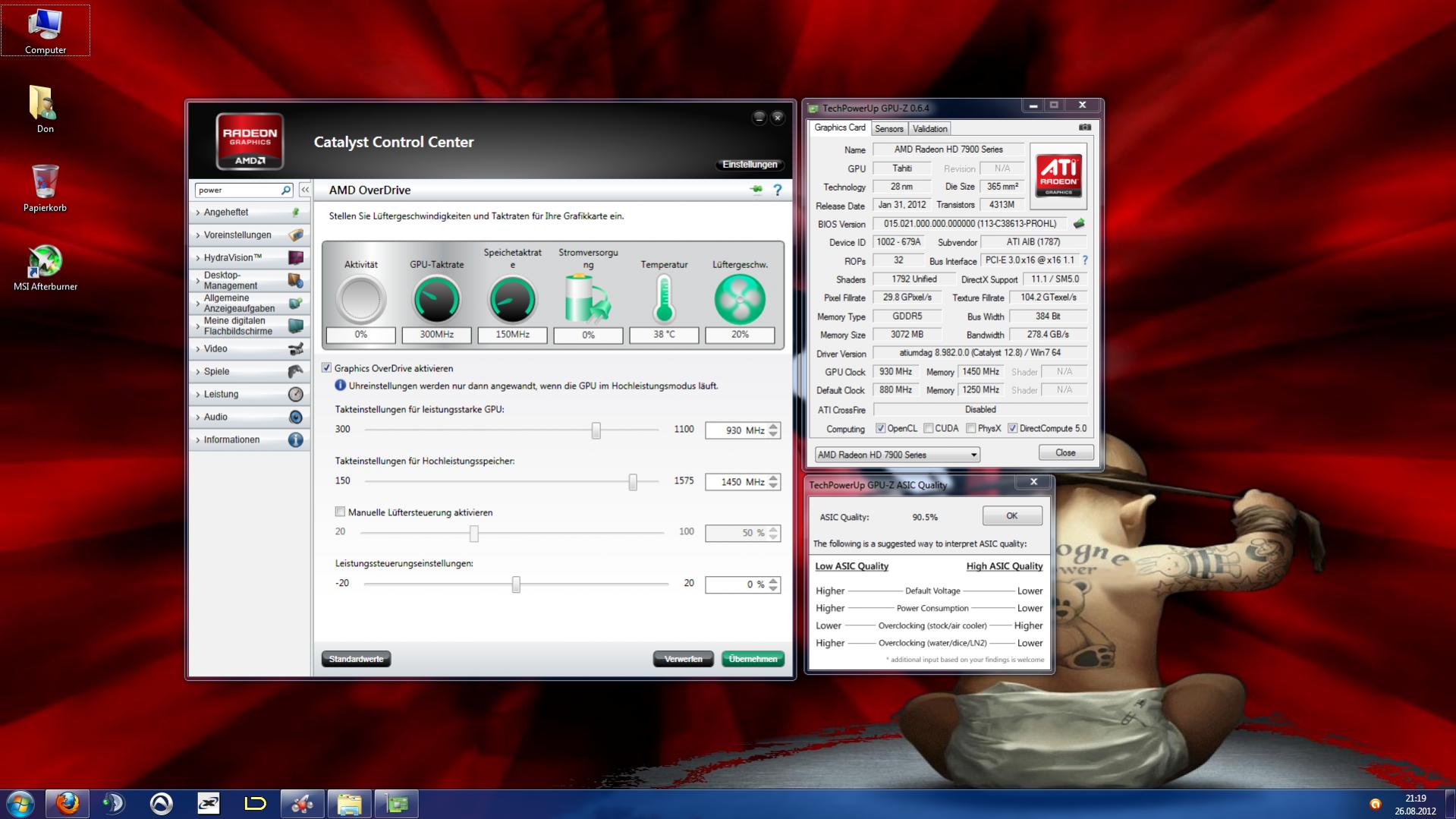Click the Einstellungen button in Catalyst header
The width and height of the screenshot is (1456, 819).
coord(750,165)
